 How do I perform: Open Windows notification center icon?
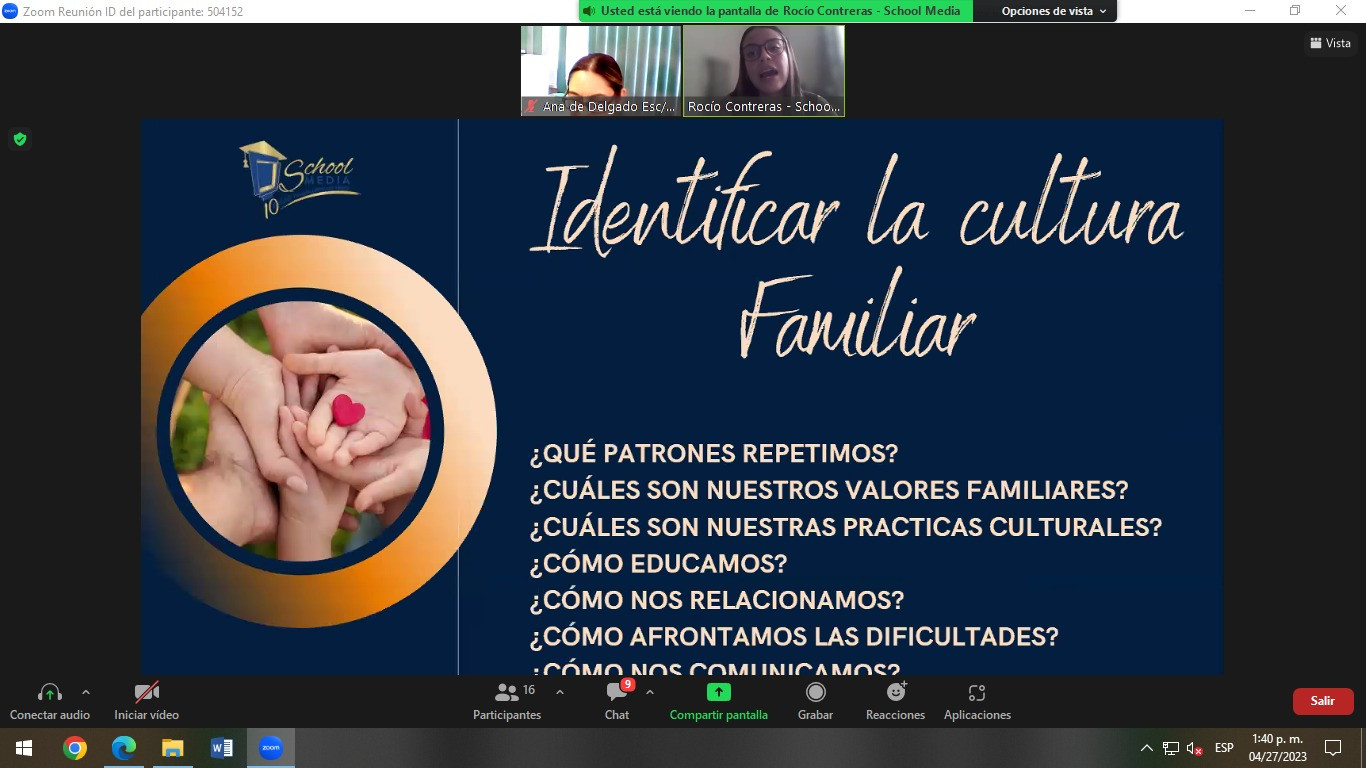click(1332, 748)
